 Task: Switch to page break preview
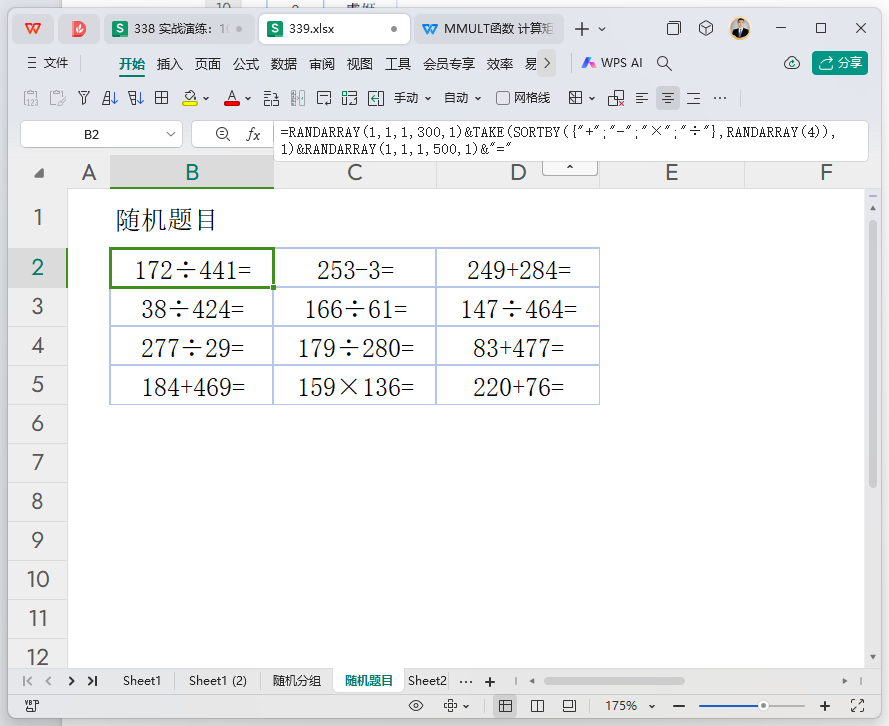537,706
